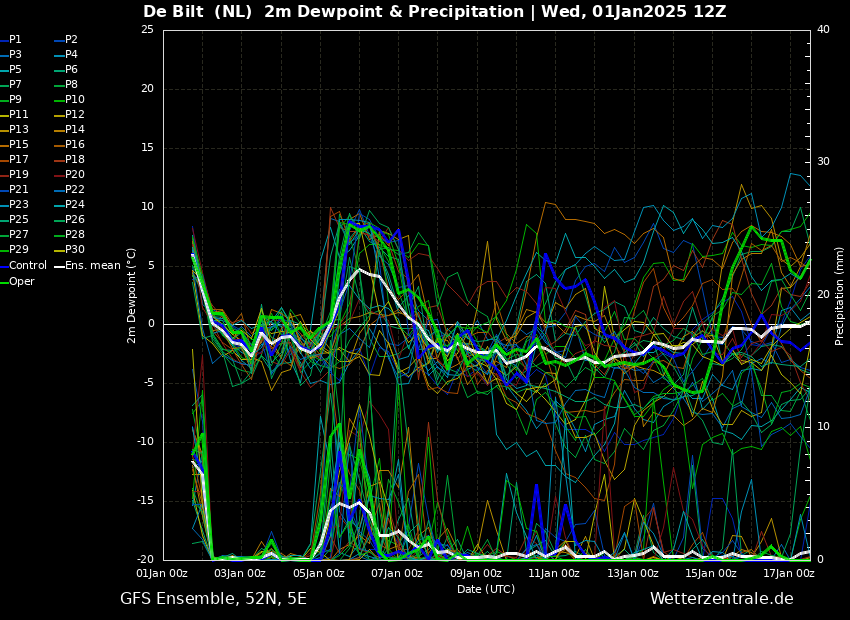
Task: Click the Date (UTC) axis label
Action: coord(486,589)
